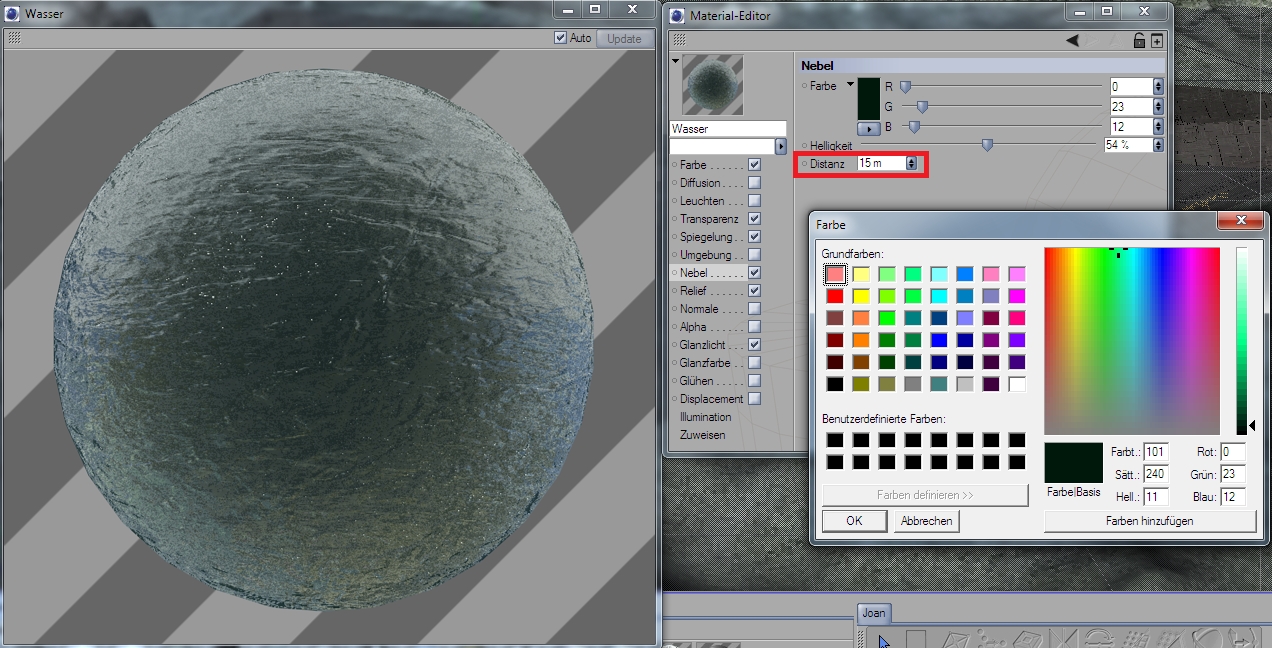This screenshot has height=648, width=1272.
Task: Open the Illumination channel entry
Action: [705, 417]
